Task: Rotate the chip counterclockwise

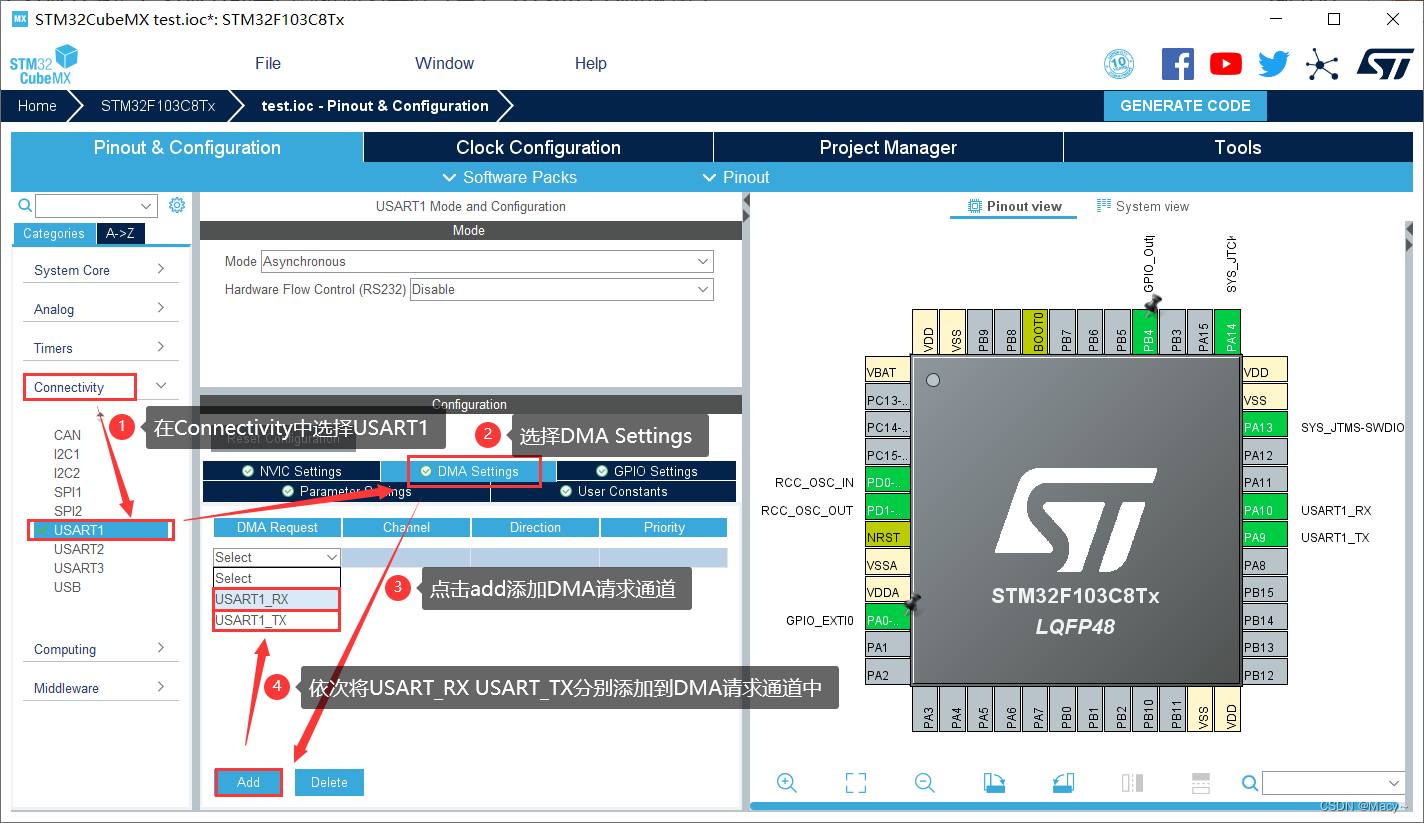Action: pos(1063,783)
